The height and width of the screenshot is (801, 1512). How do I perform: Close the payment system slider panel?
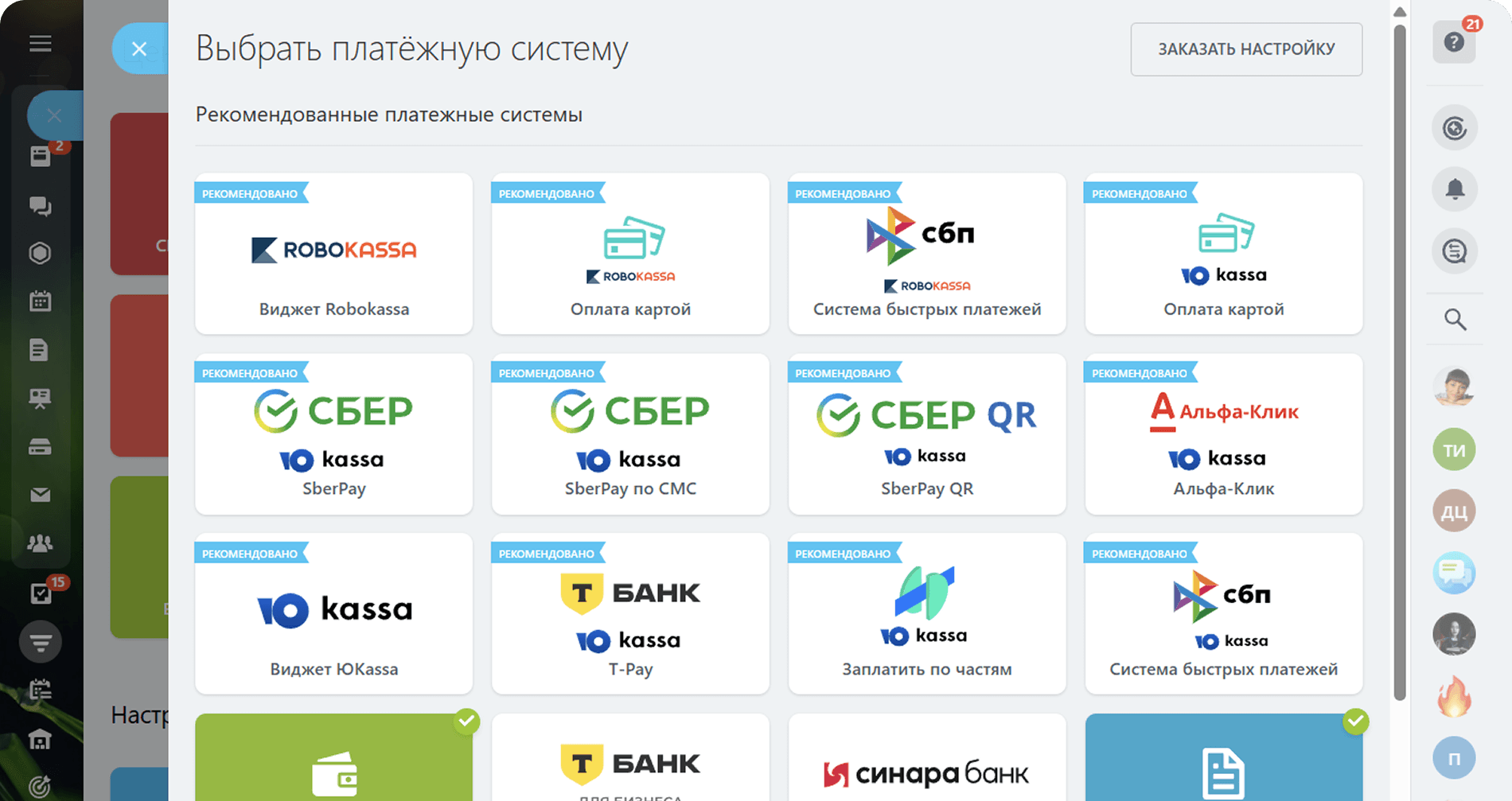coord(139,49)
